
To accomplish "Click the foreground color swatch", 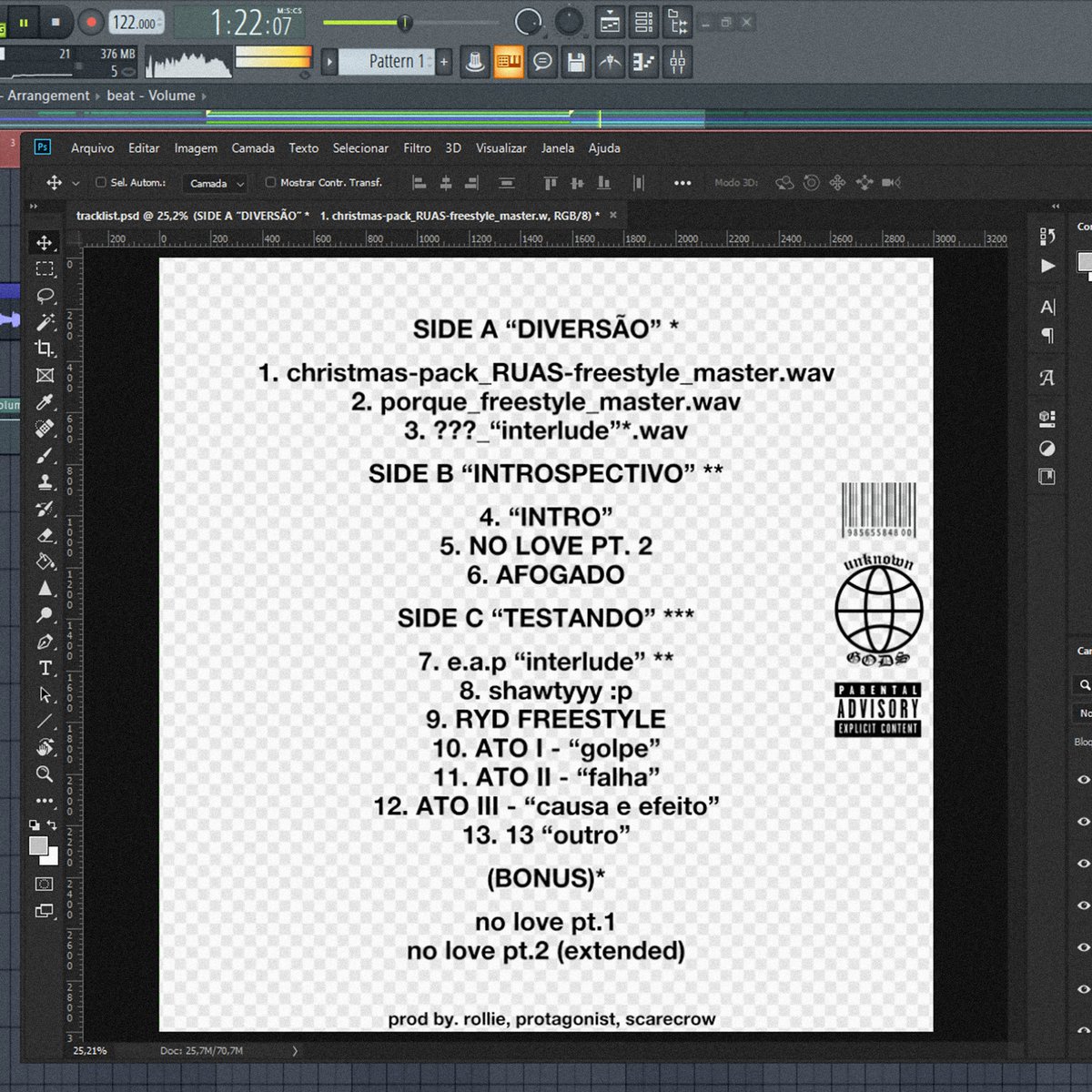I will (37, 845).
